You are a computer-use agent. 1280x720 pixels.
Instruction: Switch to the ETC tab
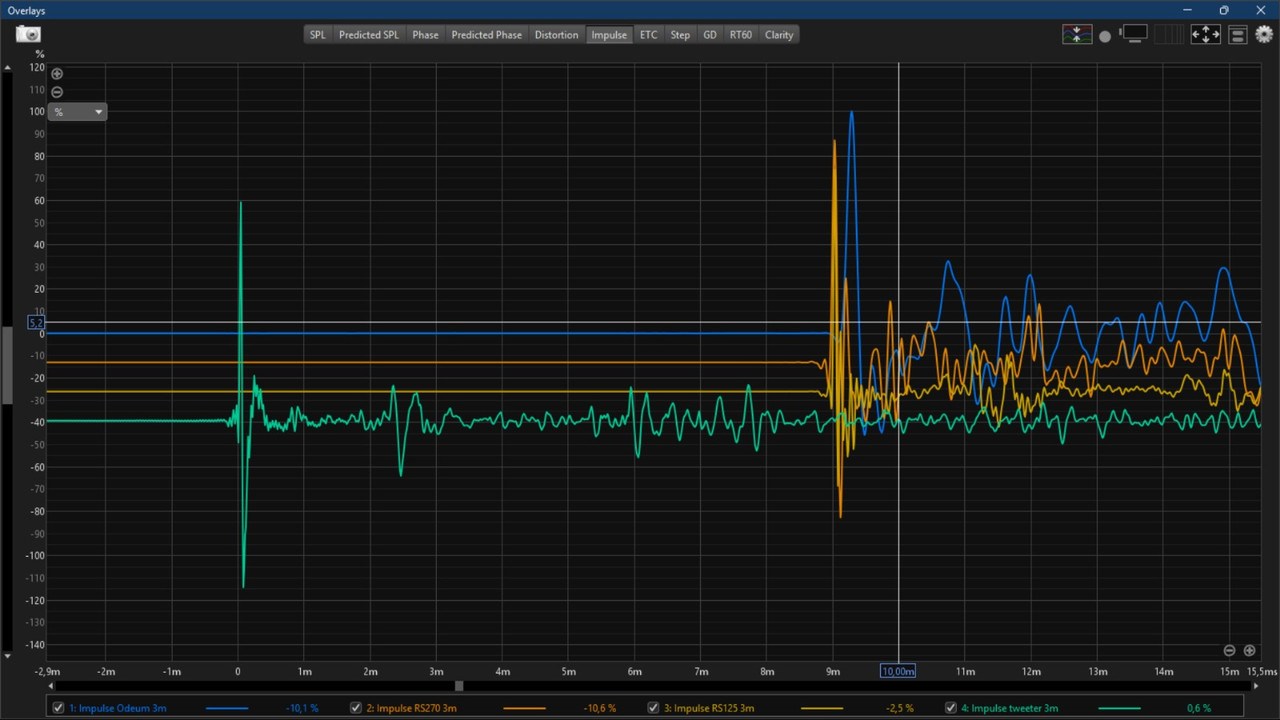coord(649,34)
